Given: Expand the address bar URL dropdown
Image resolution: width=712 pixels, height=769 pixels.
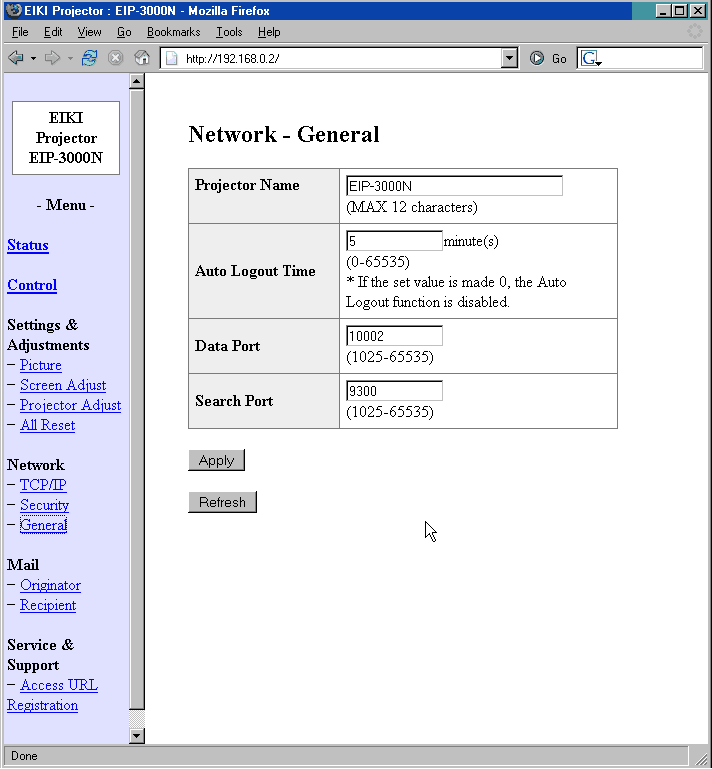Looking at the screenshot, I should pyautogui.click(x=509, y=58).
